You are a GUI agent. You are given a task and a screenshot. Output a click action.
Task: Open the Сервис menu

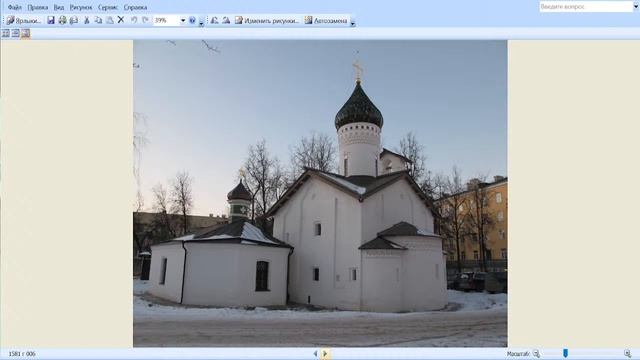point(108,7)
